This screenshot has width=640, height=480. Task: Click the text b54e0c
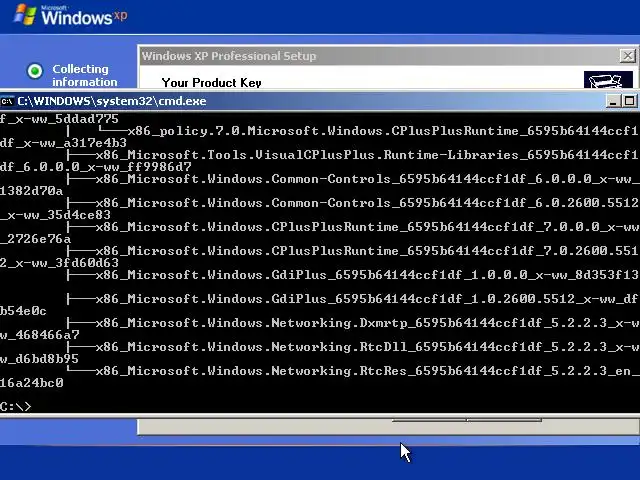pos(23,311)
